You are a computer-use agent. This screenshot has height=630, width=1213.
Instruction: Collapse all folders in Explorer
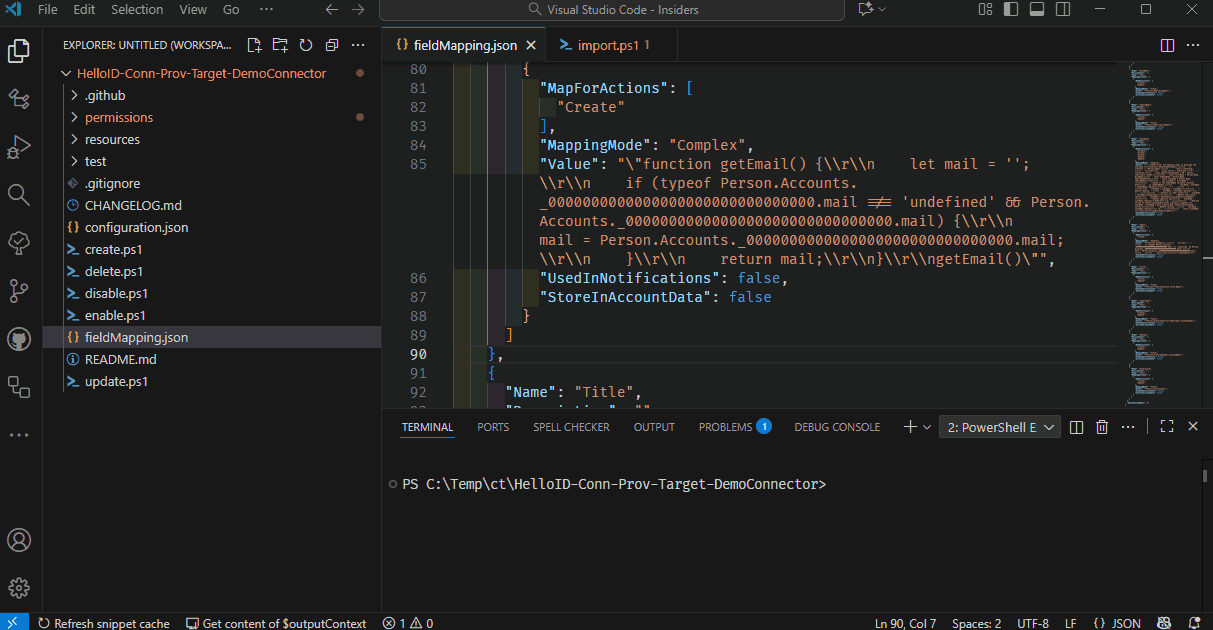tap(332, 45)
